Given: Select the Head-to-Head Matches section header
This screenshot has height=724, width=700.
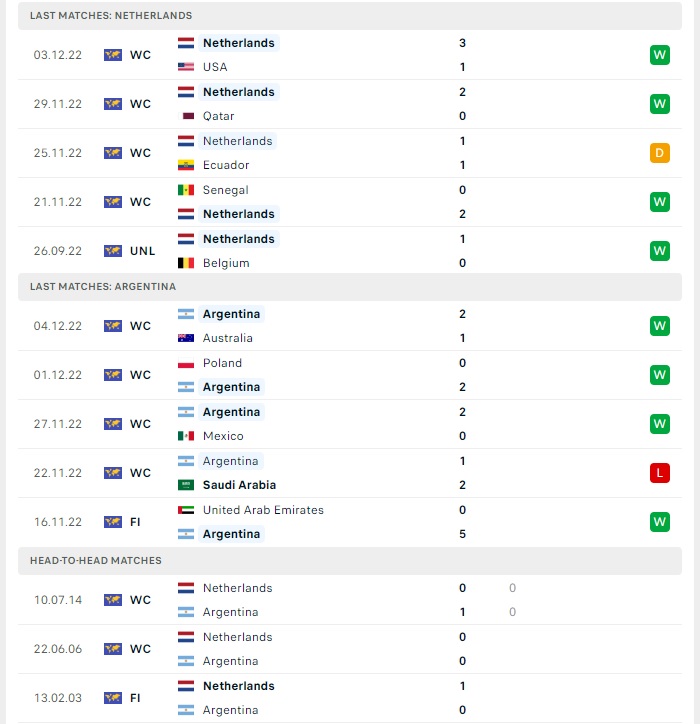Looking at the screenshot, I should [x=350, y=561].
